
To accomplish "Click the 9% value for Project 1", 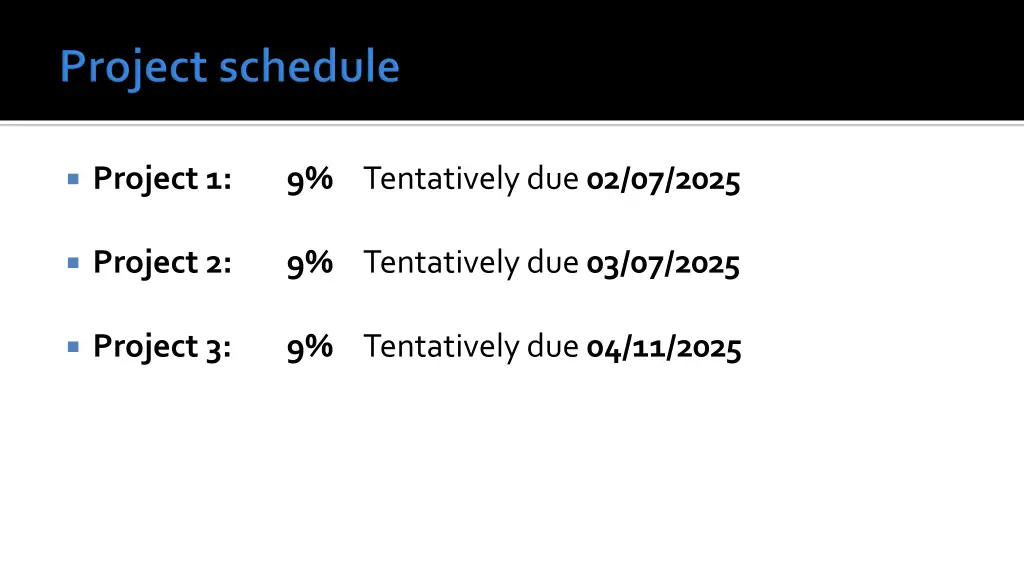I will tap(310, 180).
